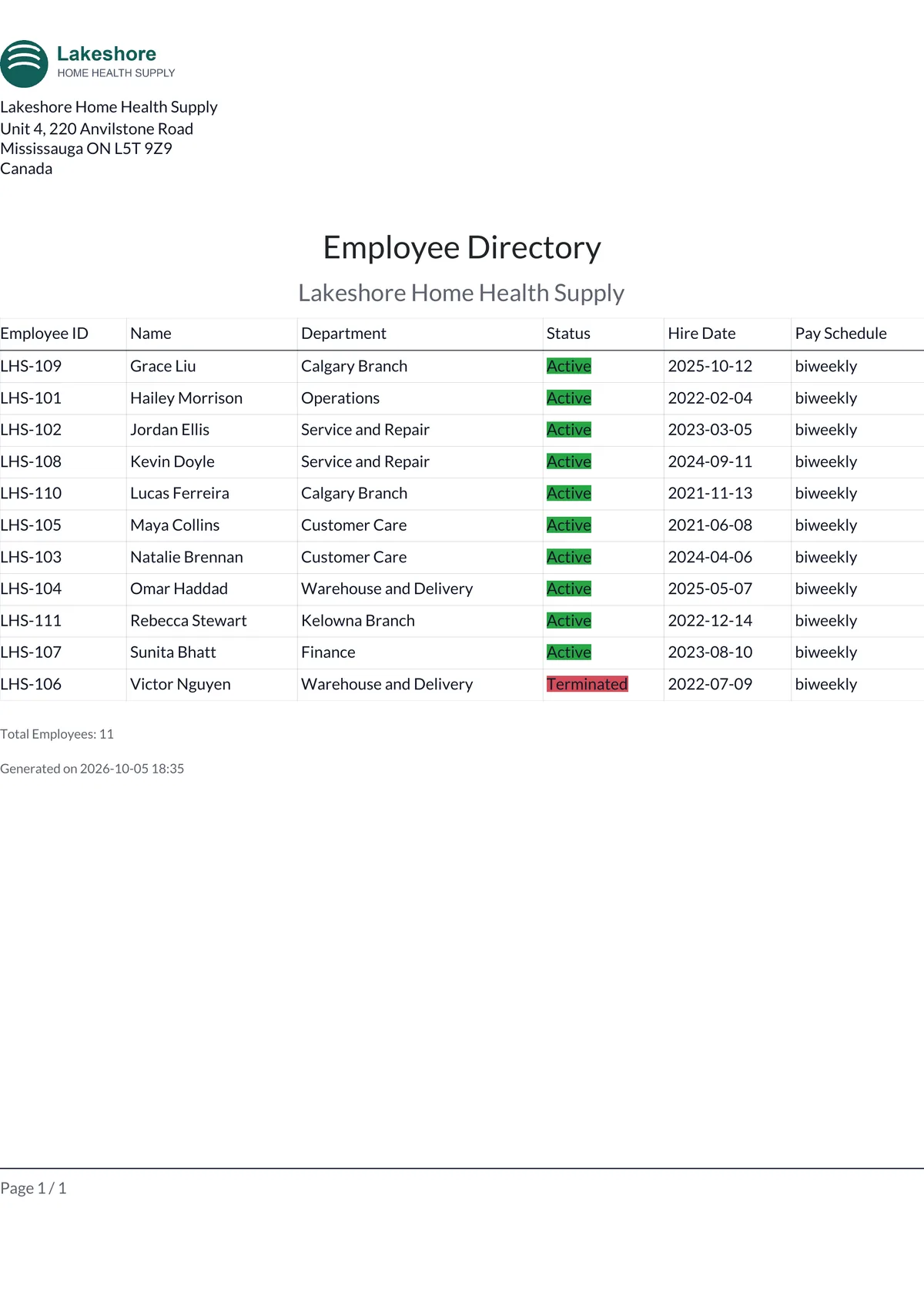Click hire date 2022-02-04
Screen dimensions: 924x1308
[x=710, y=398]
